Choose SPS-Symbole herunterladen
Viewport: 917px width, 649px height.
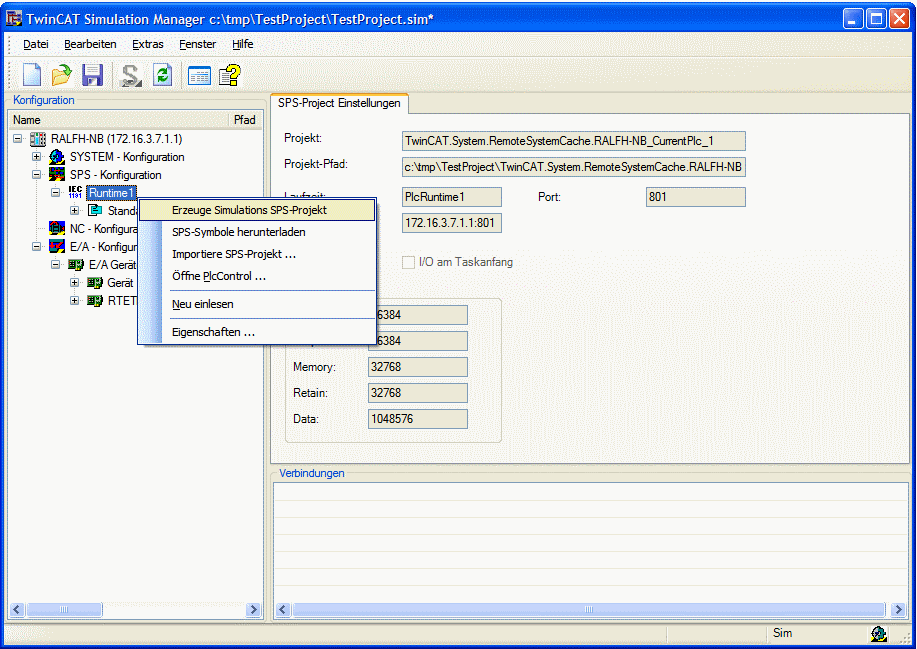pos(257,232)
